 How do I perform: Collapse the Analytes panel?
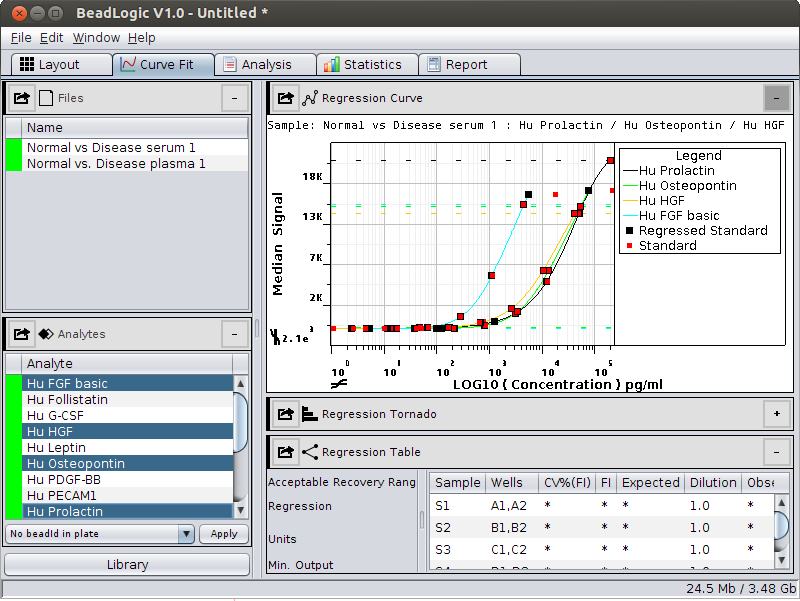(235, 334)
